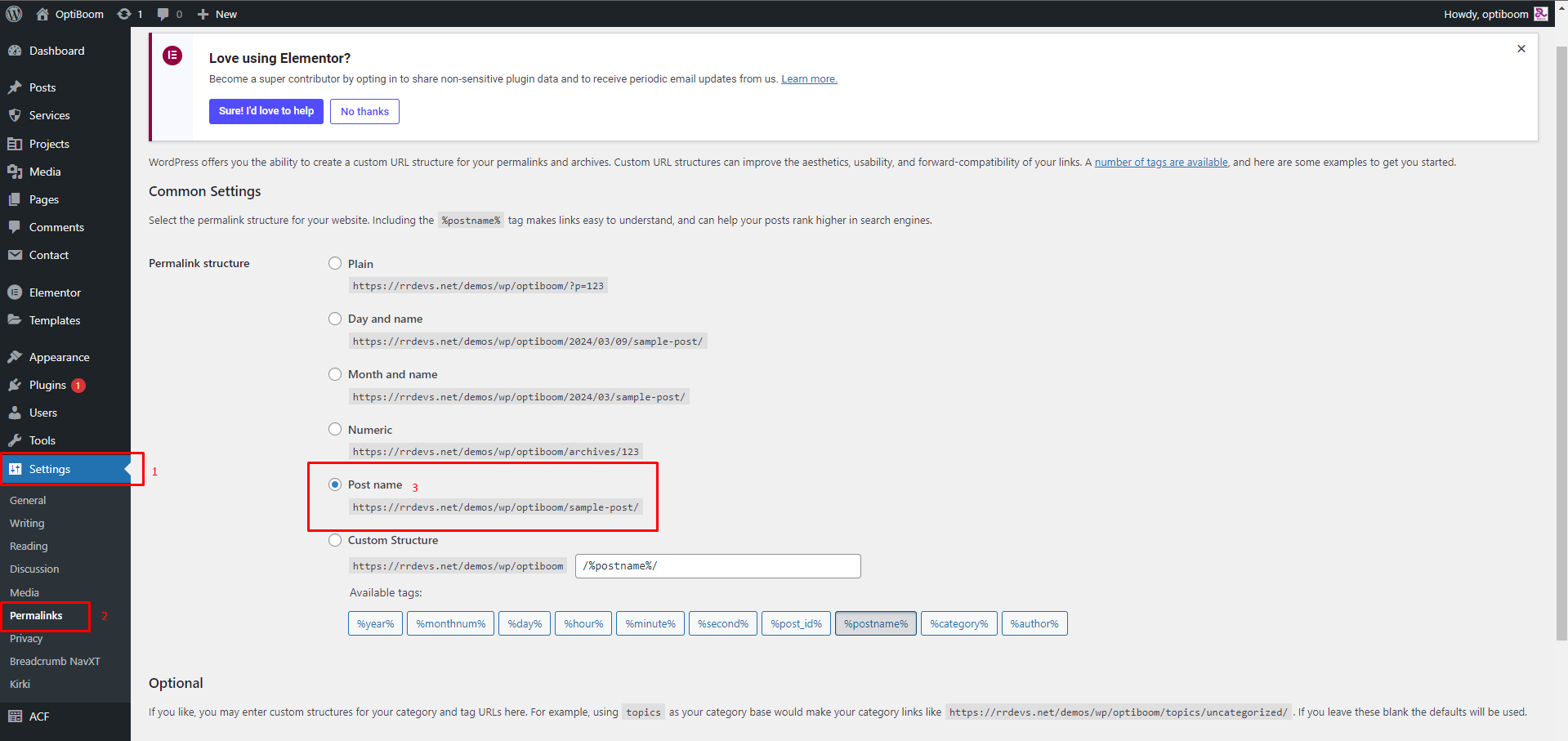Screen dimensions: 1568x741
Task: Click the ACF sidebar icon
Action: coord(15,716)
